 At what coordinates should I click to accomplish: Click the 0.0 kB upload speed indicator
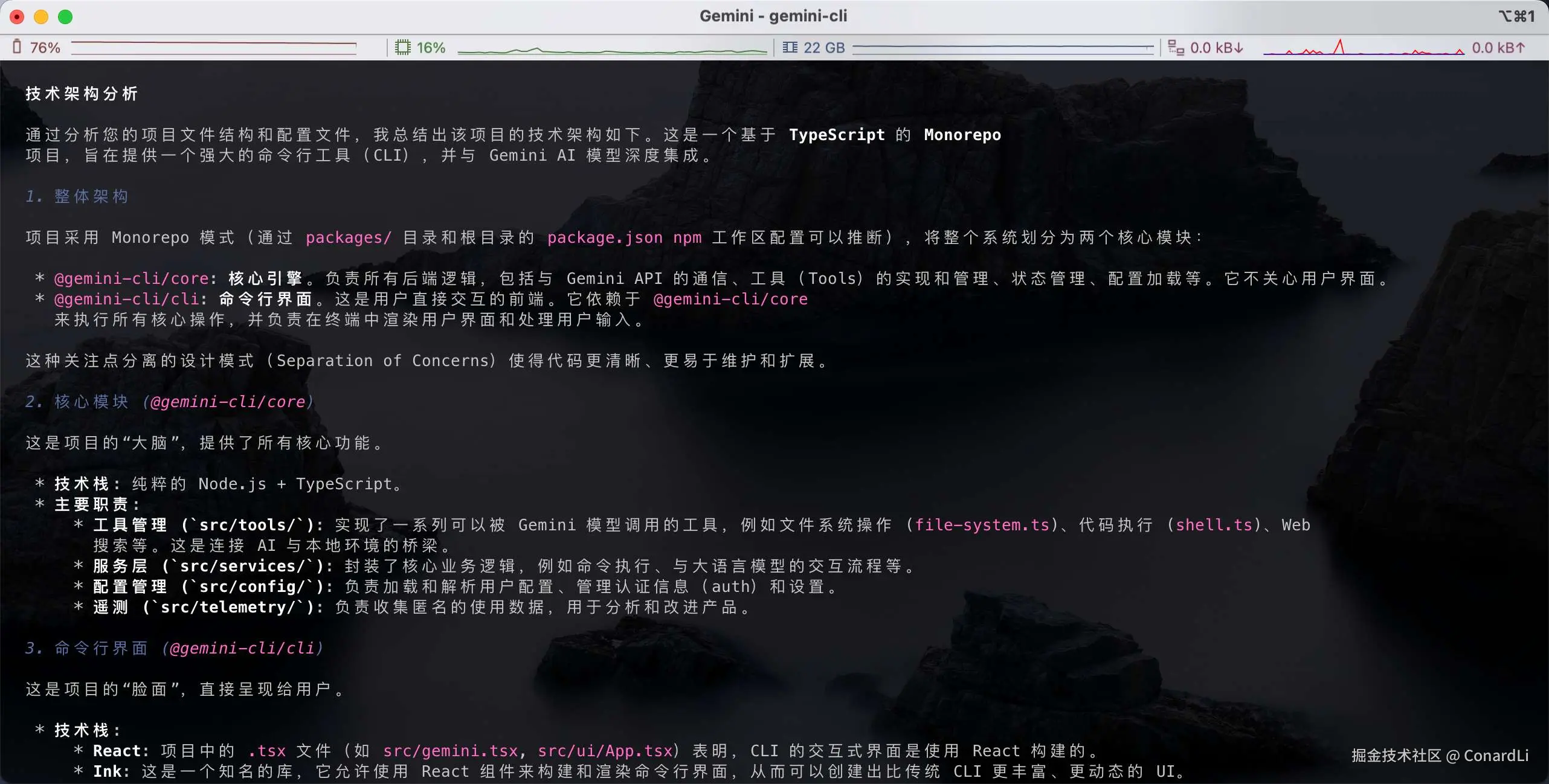tap(1498, 48)
